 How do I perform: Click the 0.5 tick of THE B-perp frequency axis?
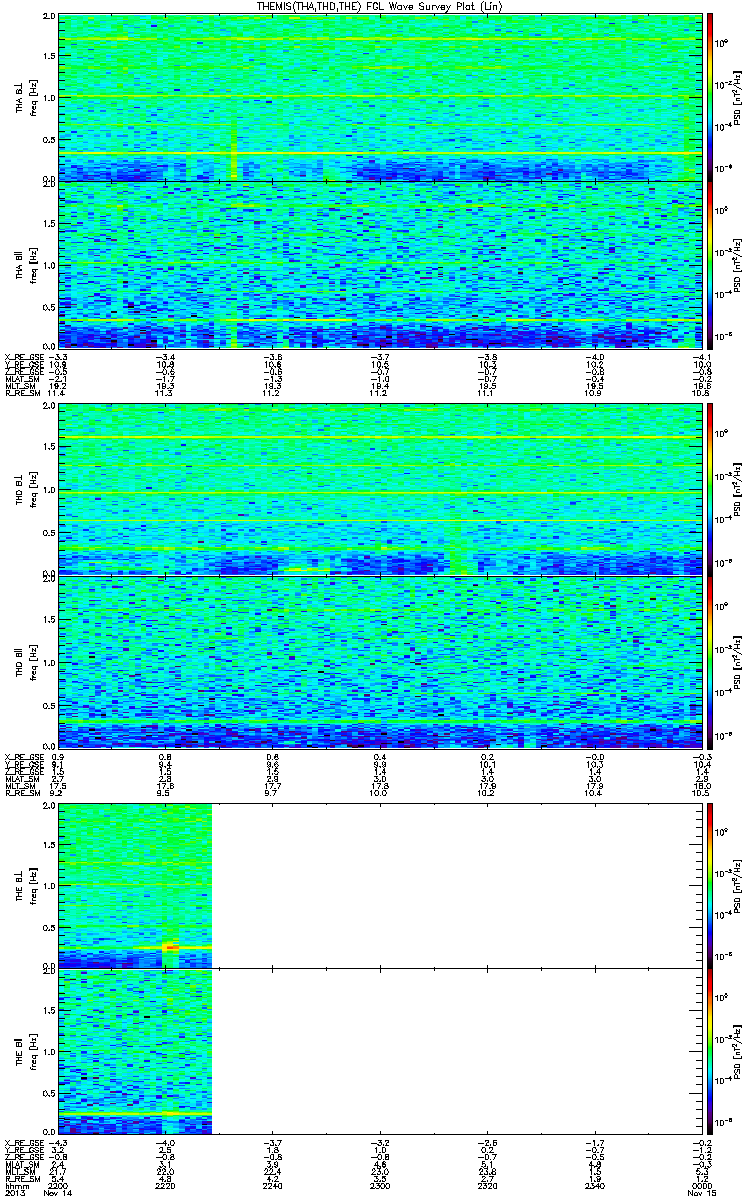pyautogui.click(x=49, y=926)
